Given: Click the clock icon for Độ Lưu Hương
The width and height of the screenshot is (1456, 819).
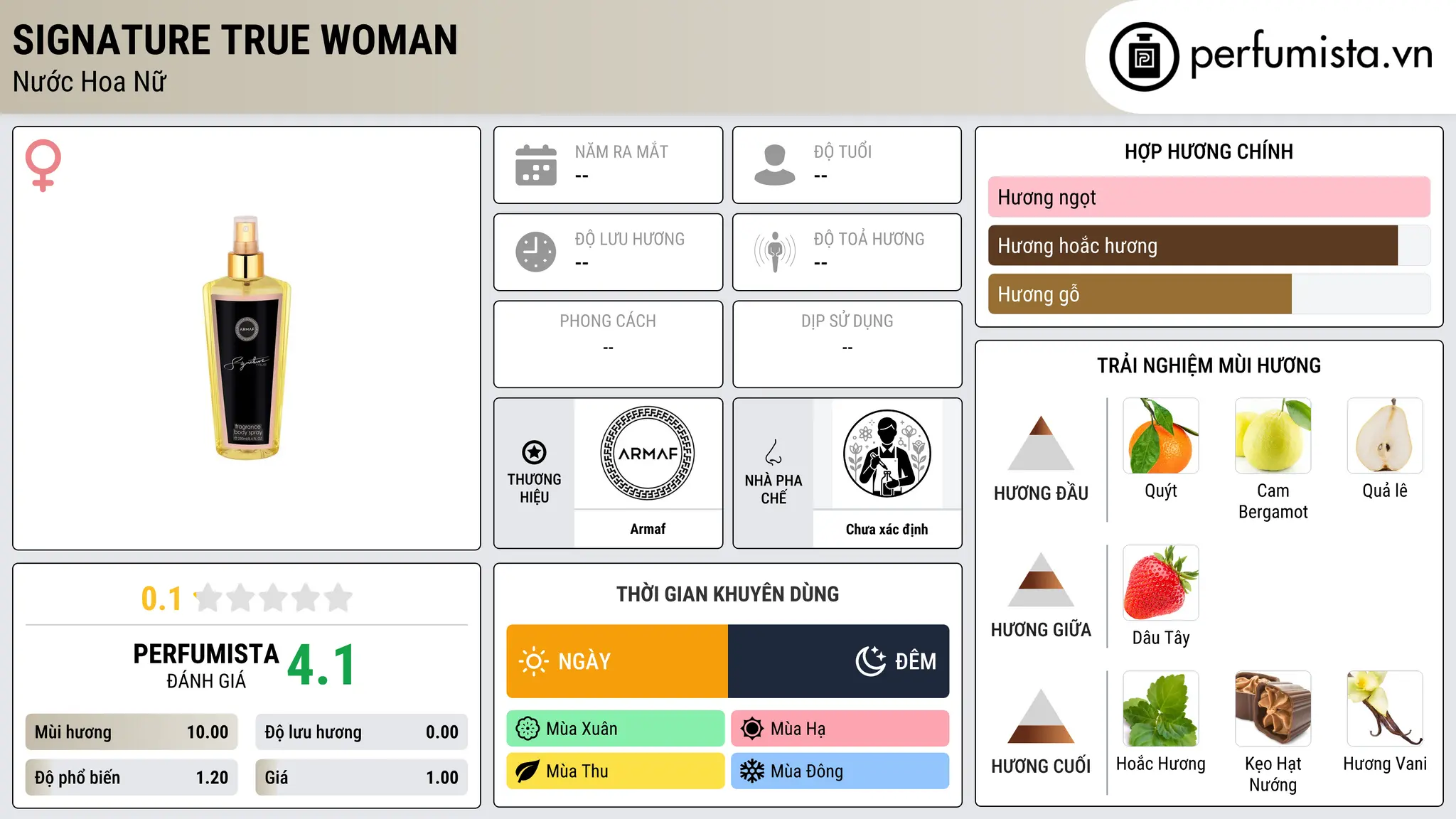Looking at the screenshot, I should tap(536, 252).
